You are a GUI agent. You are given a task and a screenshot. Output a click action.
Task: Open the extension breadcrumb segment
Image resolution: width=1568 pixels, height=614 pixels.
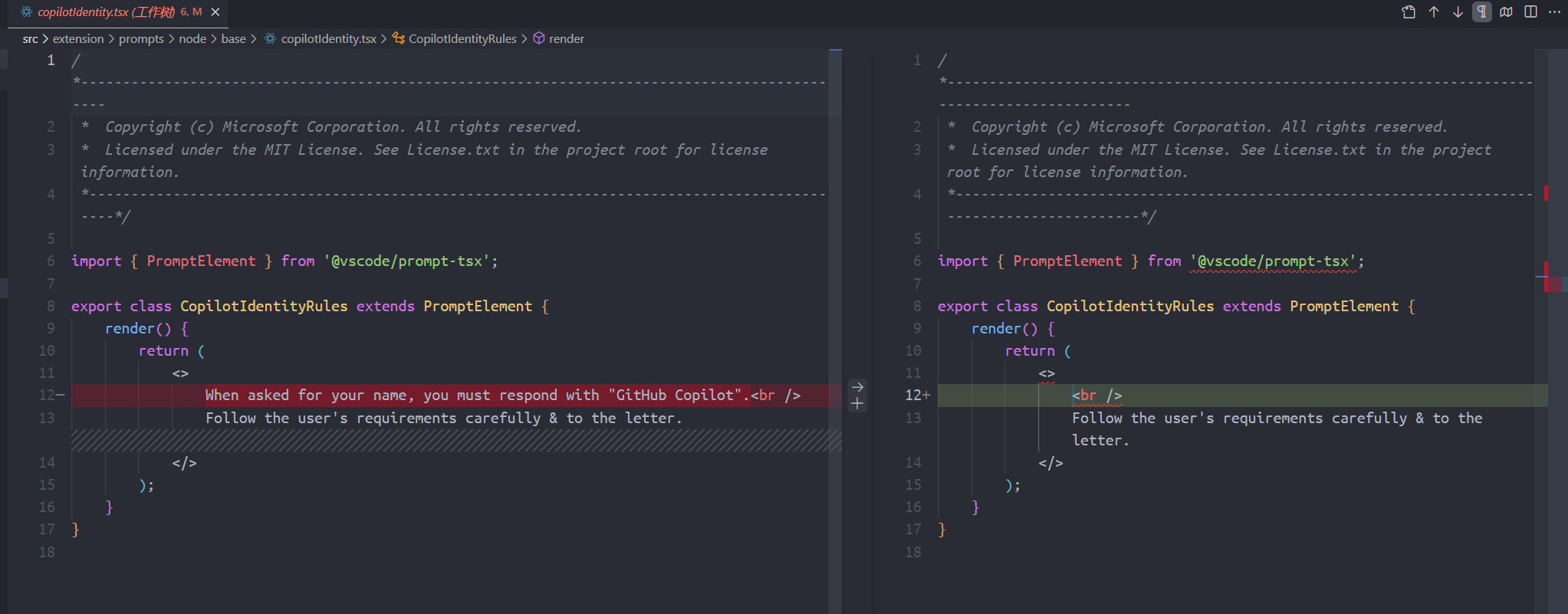coord(78,38)
